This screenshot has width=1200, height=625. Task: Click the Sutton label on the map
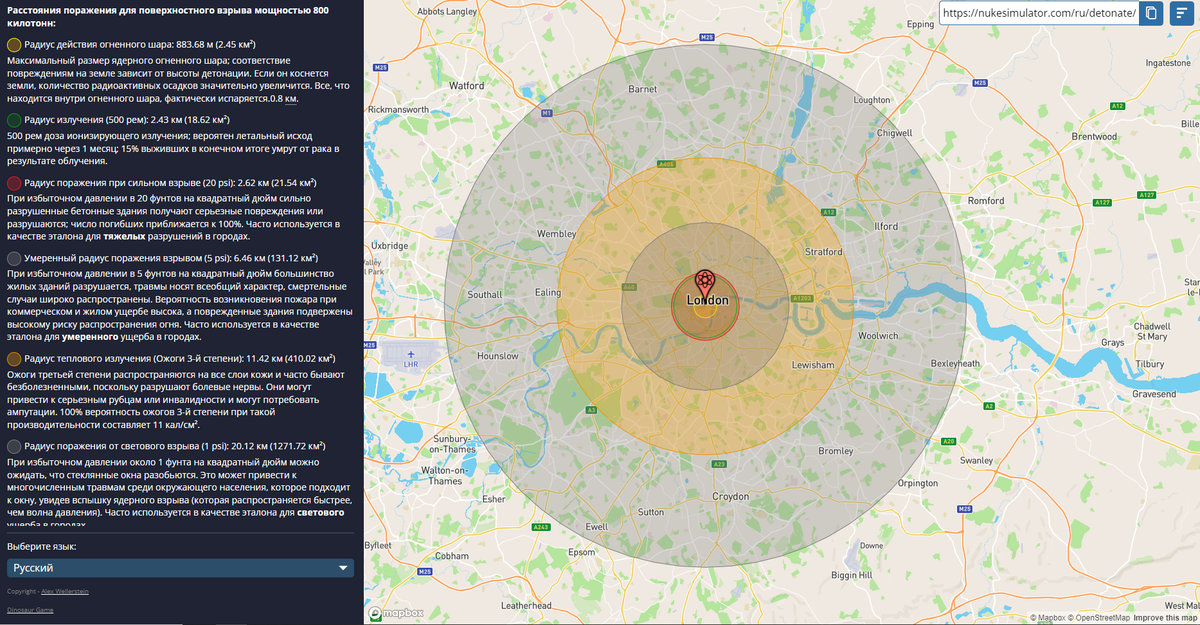pos(650,512)
